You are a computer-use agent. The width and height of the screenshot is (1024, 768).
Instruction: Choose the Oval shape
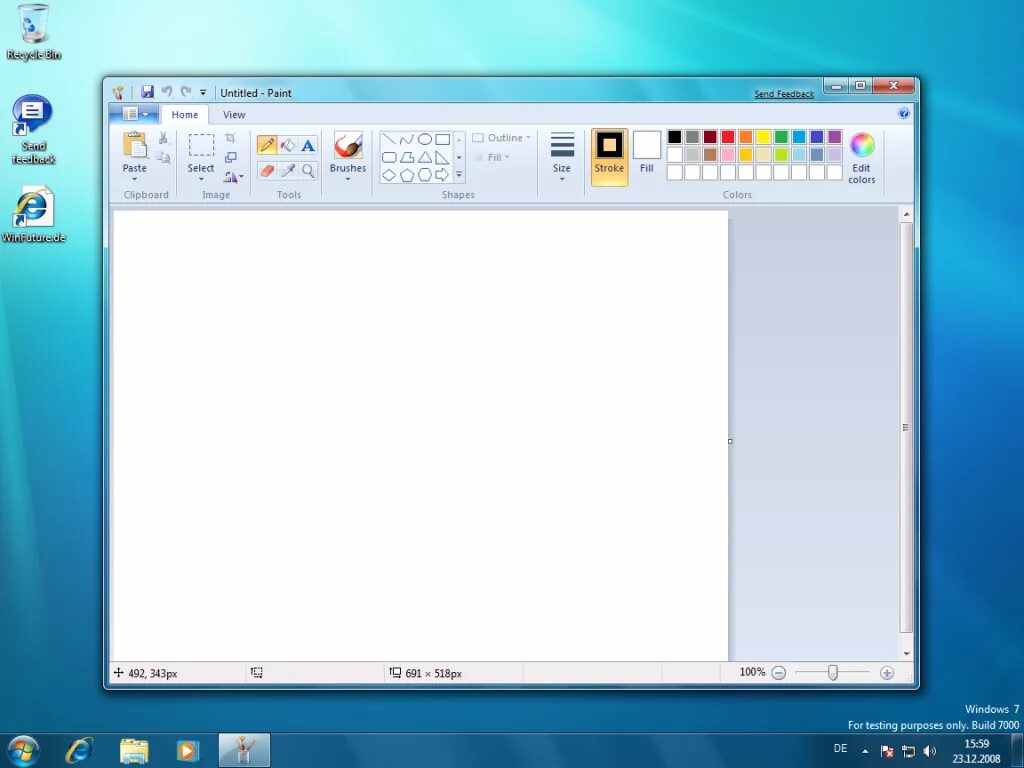click(424, 138)
